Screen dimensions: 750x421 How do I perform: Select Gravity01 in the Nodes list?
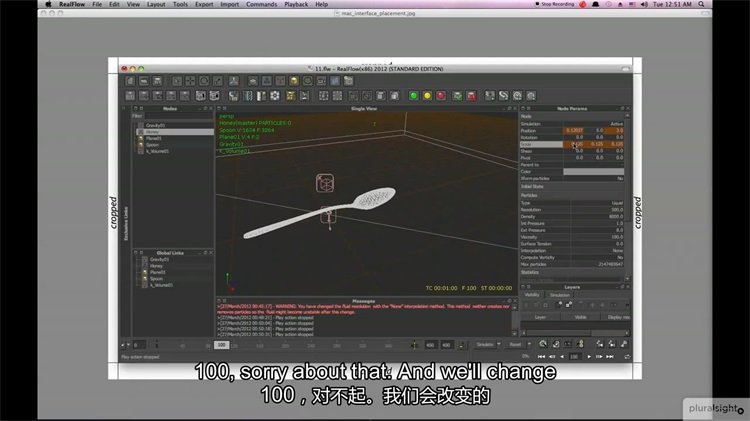click(x=156, y=125)
